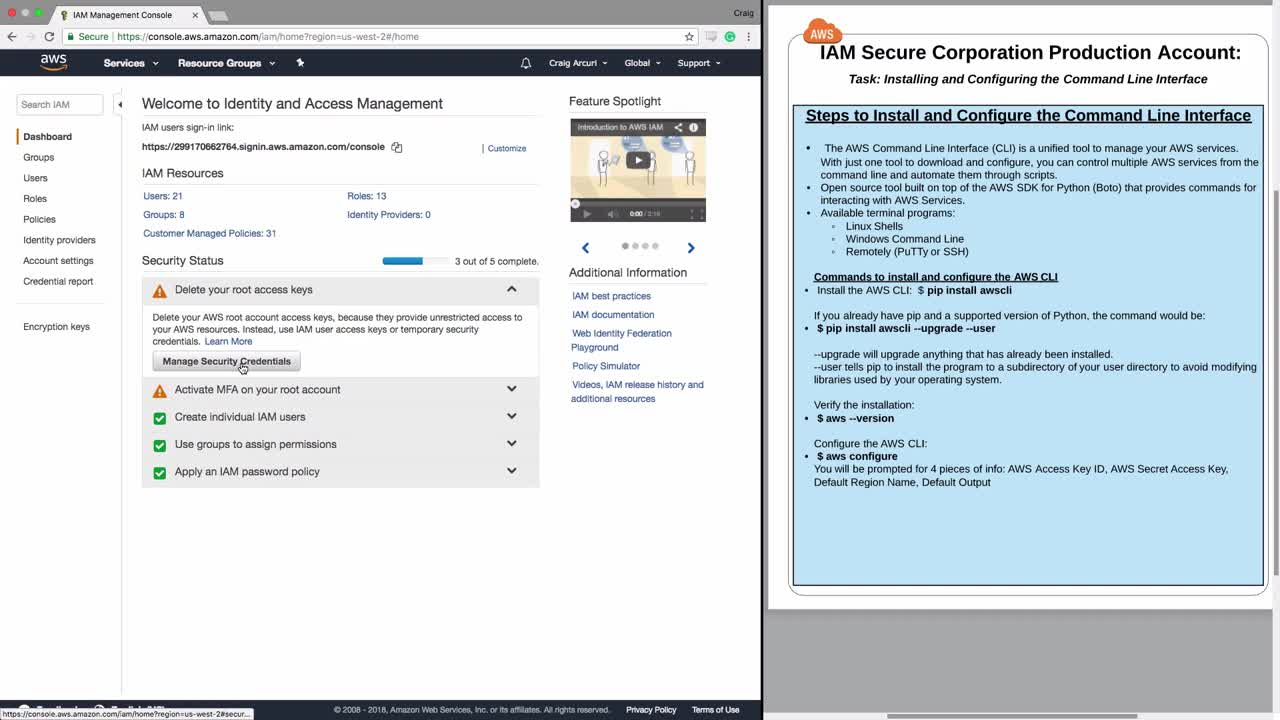Open the Privacy Policy footer link
1280x720 pixels.
pos(651,710)
